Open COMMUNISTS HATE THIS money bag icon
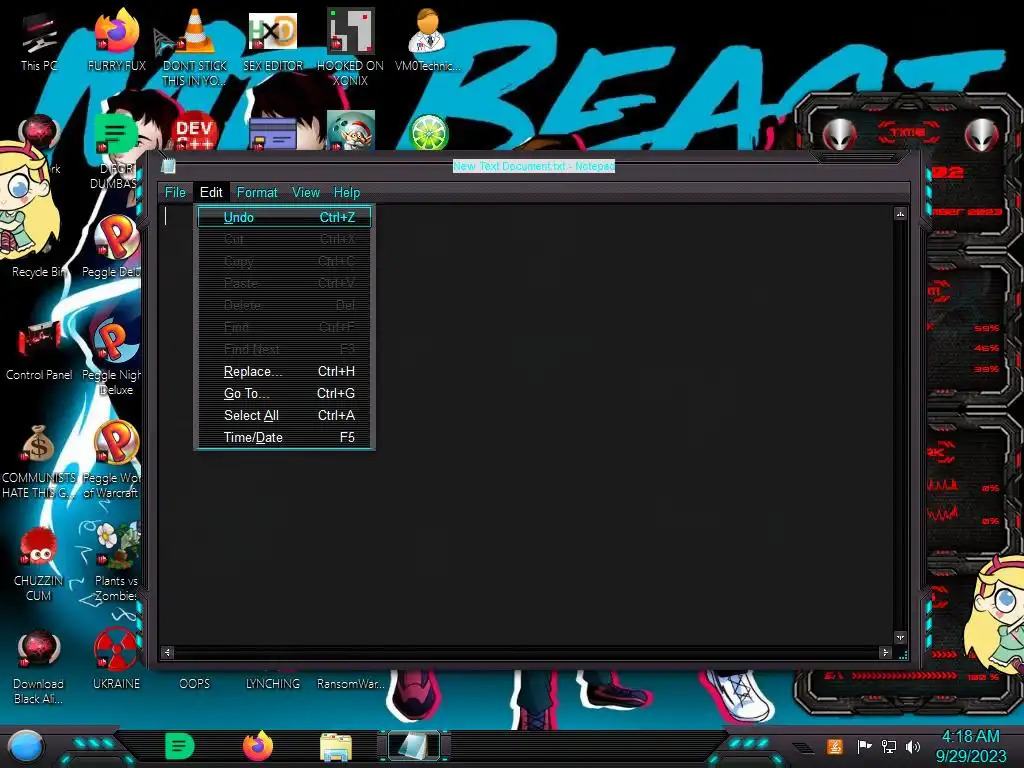This screenshot has width=1024, height=768. (x=39, y=460)
